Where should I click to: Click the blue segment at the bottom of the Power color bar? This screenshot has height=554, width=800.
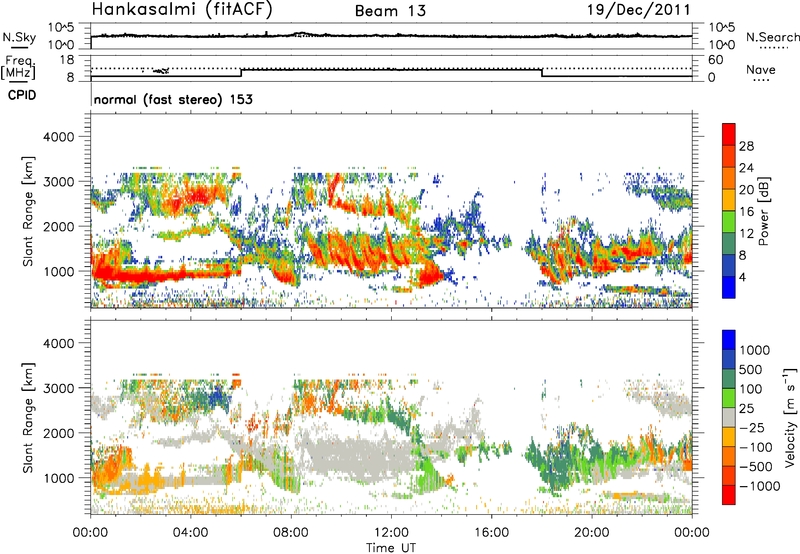[729, 287]
